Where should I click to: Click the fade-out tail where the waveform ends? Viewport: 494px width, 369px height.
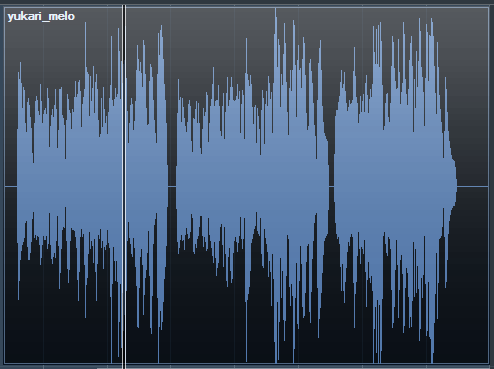453,187
